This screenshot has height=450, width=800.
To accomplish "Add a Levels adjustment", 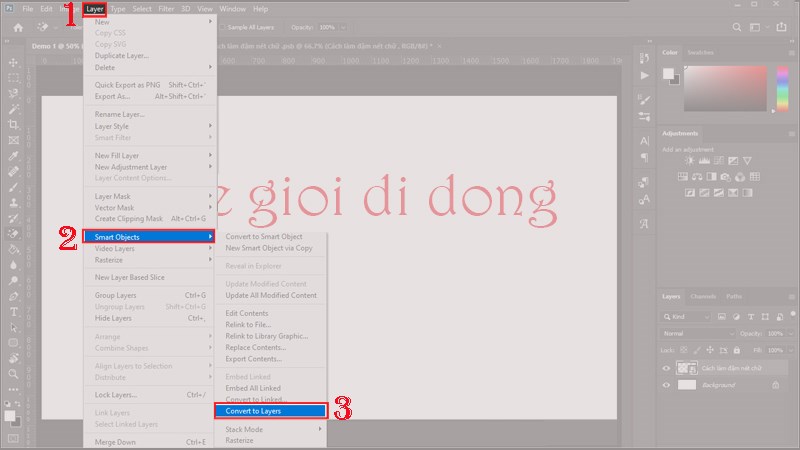I will point(704,161).
